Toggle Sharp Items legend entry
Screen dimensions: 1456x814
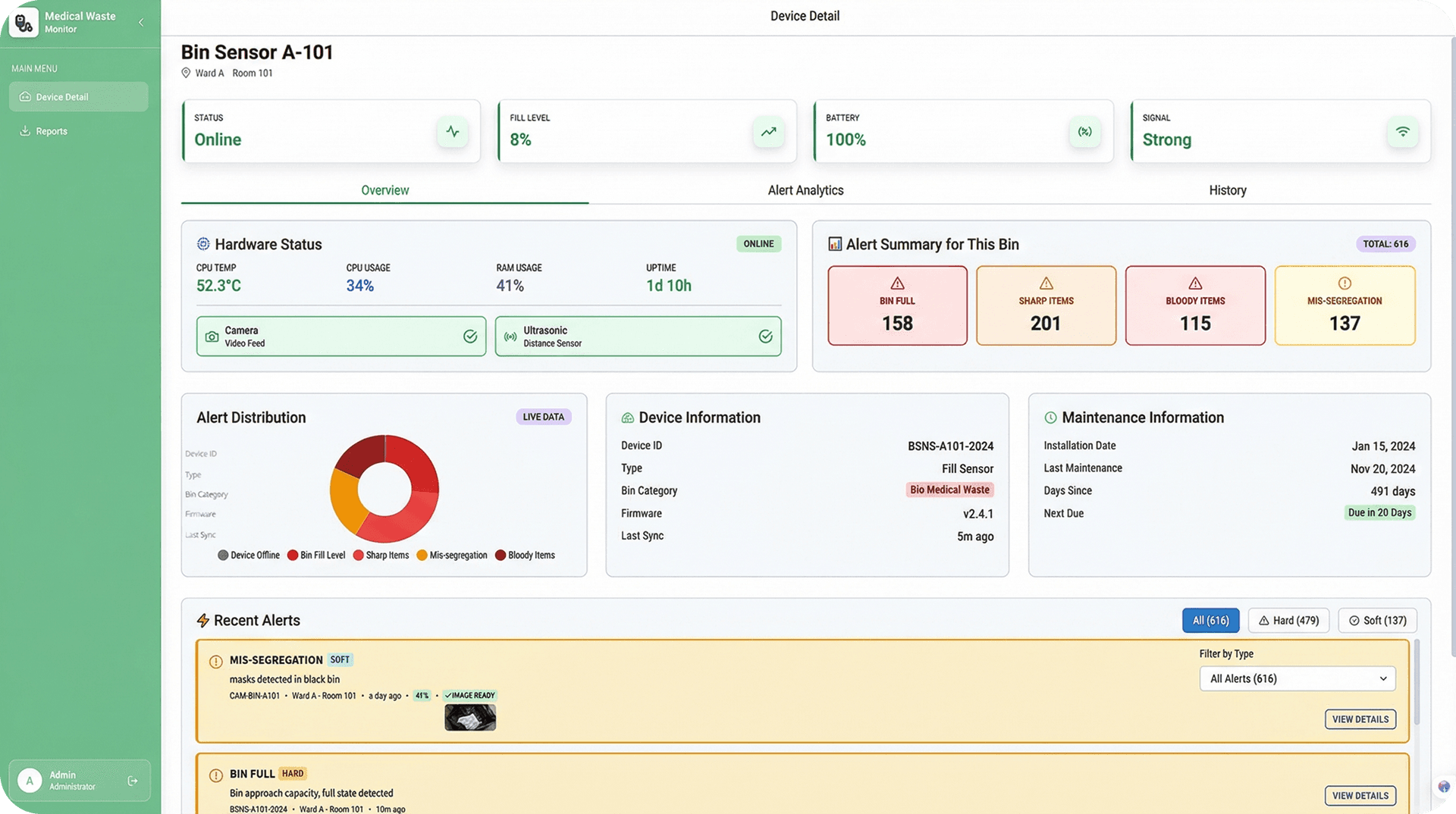[381, 556]
